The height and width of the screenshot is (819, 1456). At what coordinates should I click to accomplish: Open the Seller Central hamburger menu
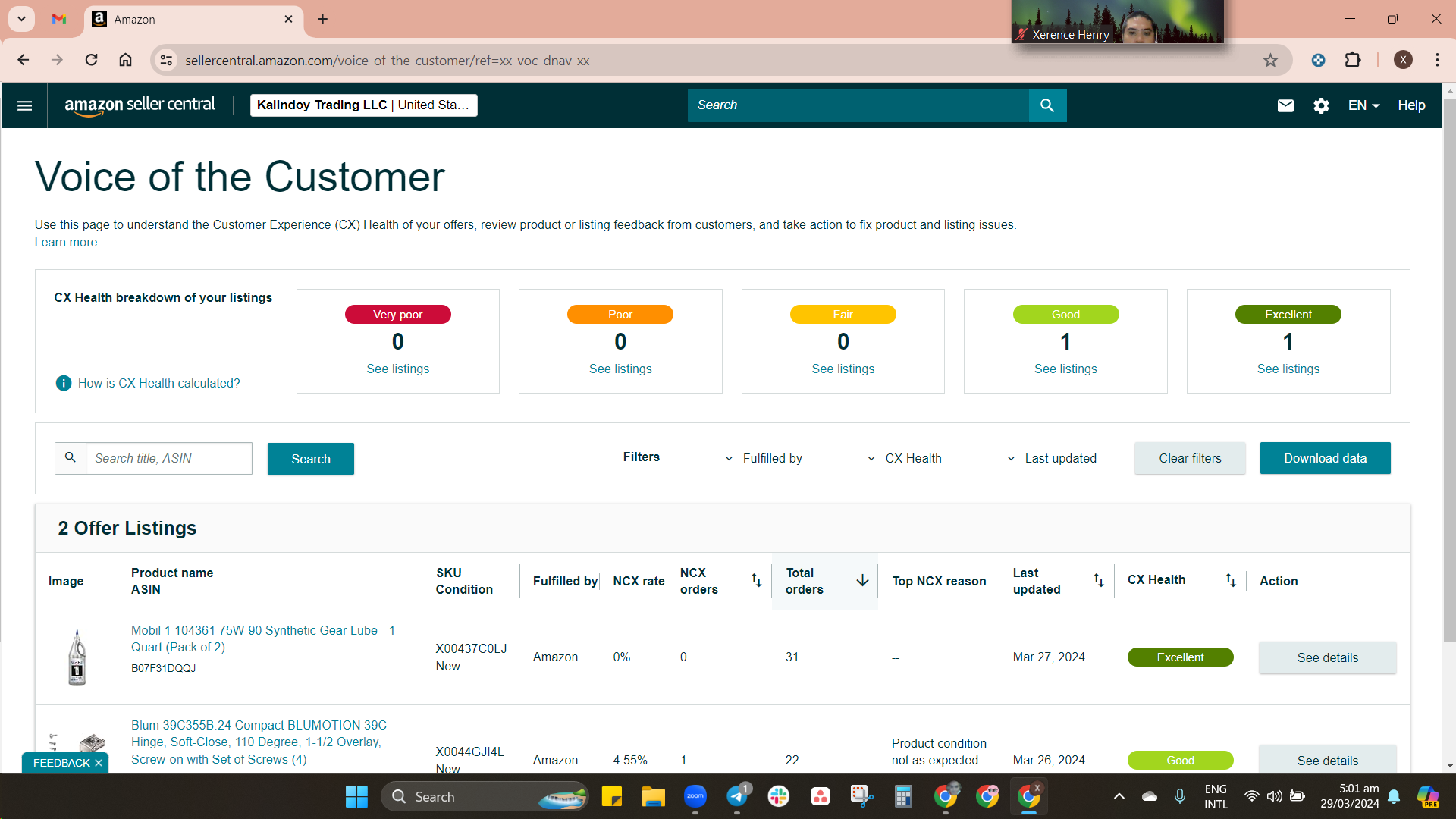pos(24,105)
